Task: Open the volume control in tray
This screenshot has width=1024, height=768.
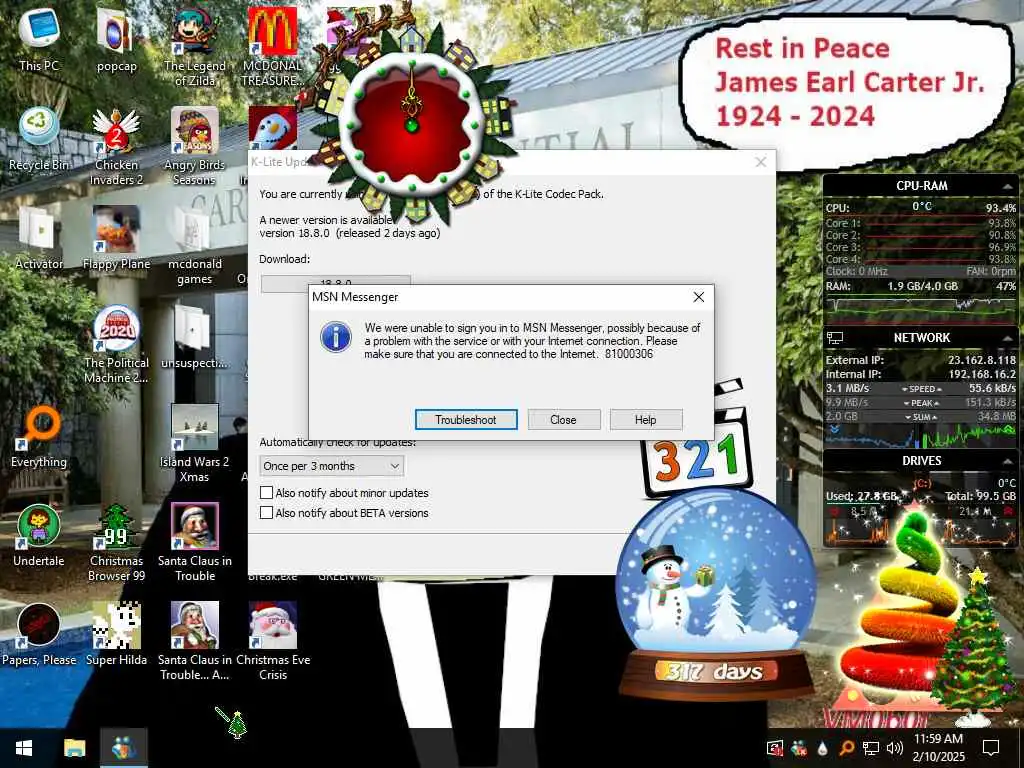Action: [x=894, y=748]
